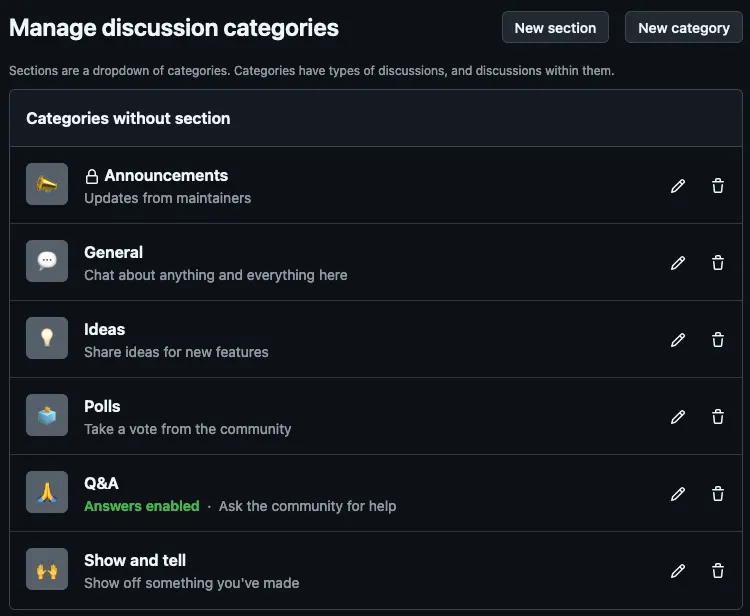Click the edit pencil for Announcements

coord(678,186)
